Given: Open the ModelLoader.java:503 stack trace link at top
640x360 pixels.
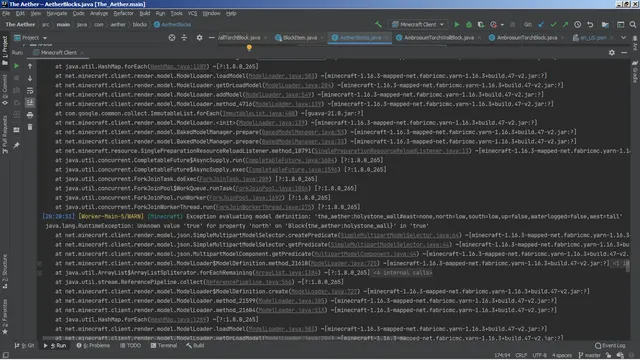Looking at the screenshot, I should tap(281, 76).
